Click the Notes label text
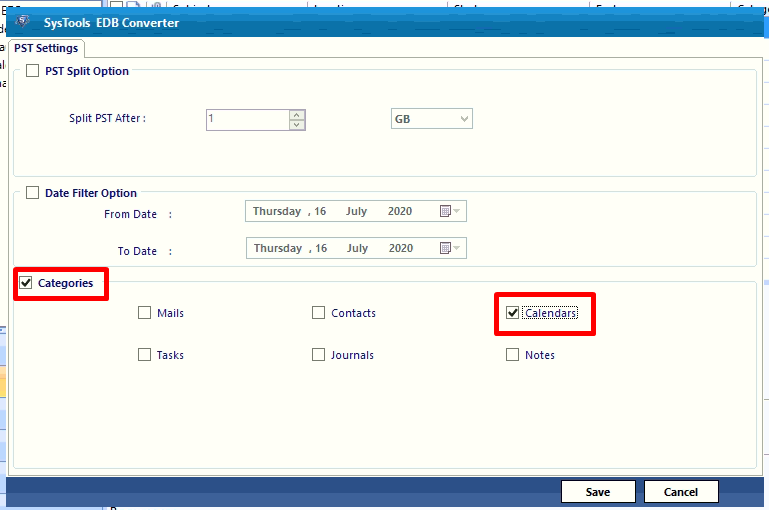The image size is (769, 510). 540,355
